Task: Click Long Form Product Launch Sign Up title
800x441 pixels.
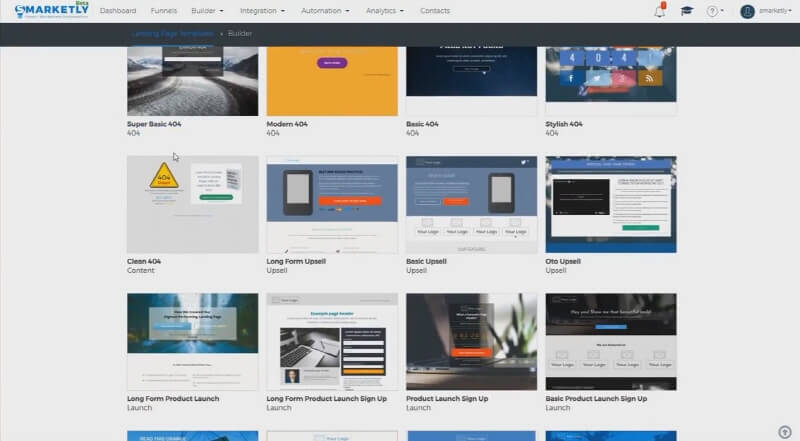Action: [327, 399]
